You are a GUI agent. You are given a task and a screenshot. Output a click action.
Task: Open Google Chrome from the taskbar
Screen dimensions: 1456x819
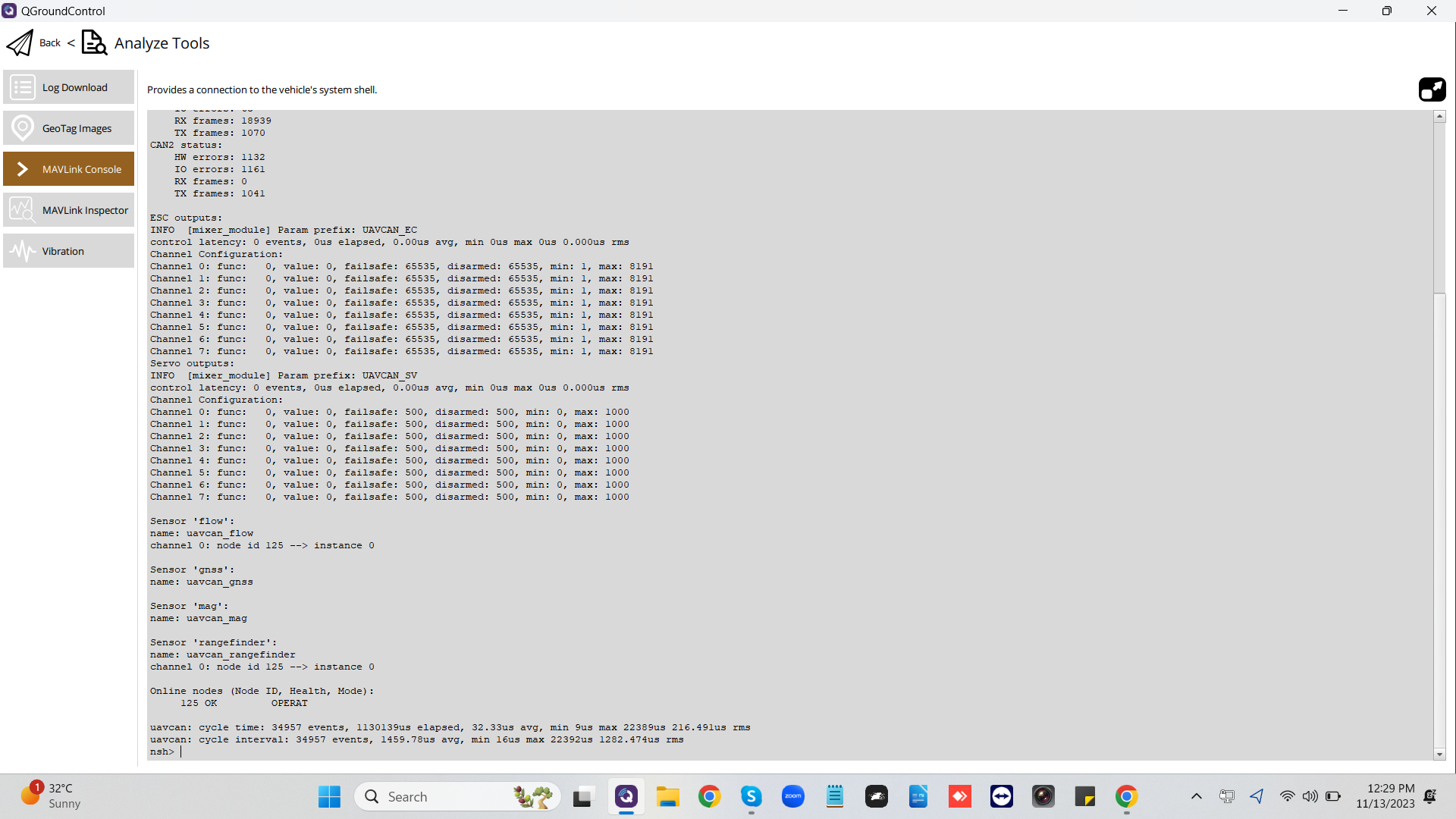coord(709,796)
